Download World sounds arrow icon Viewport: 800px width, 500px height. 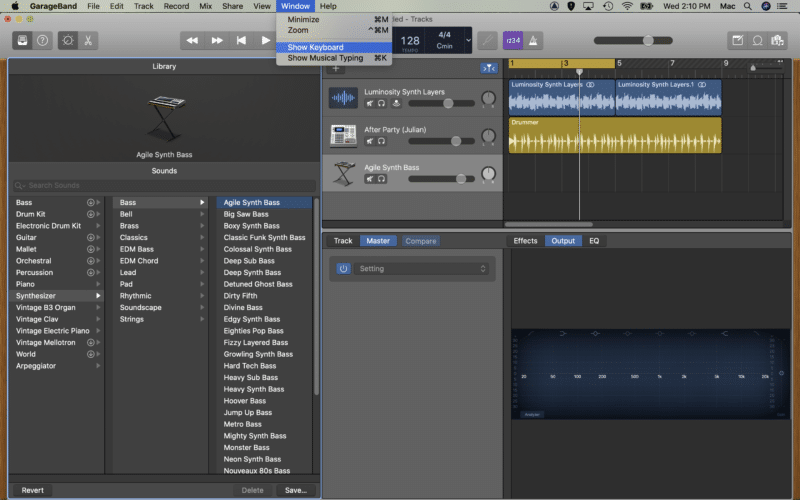click(90, 354)
